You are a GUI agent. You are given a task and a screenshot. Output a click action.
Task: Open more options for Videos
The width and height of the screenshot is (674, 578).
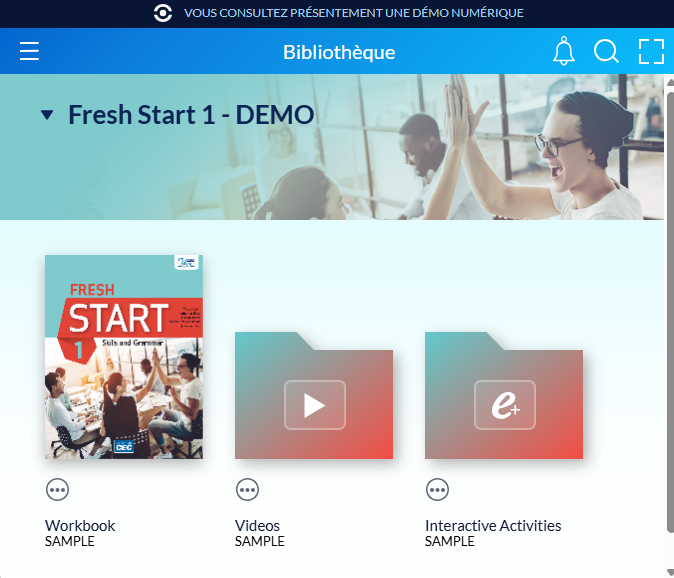(247, 489)
